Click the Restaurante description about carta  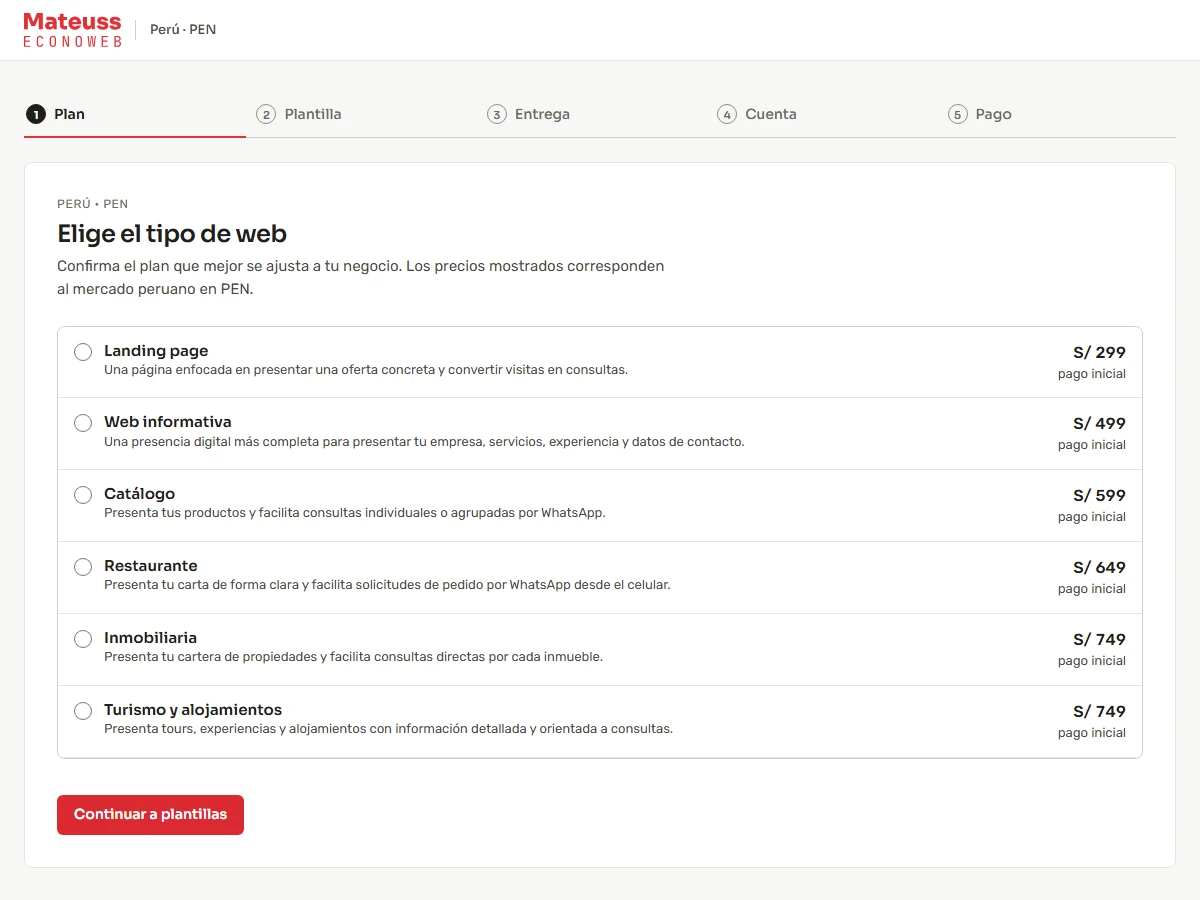point(387,586)
